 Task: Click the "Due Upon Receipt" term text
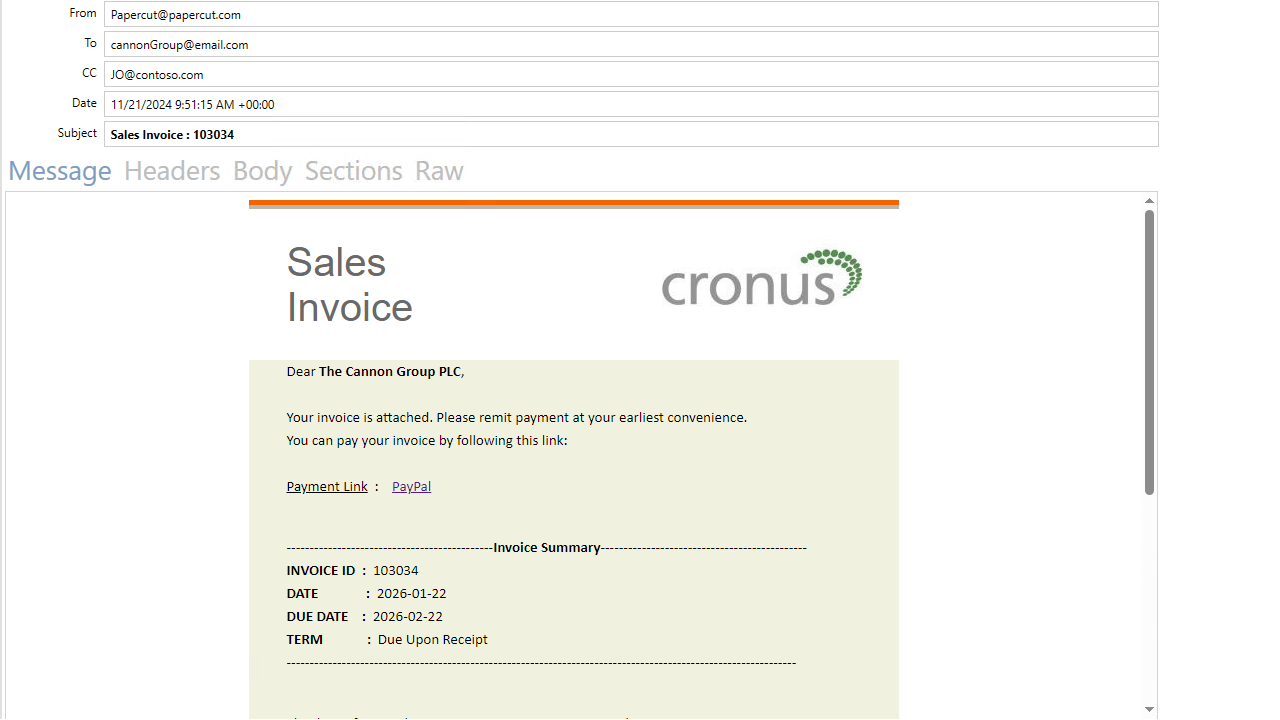[x=433, y=640]
